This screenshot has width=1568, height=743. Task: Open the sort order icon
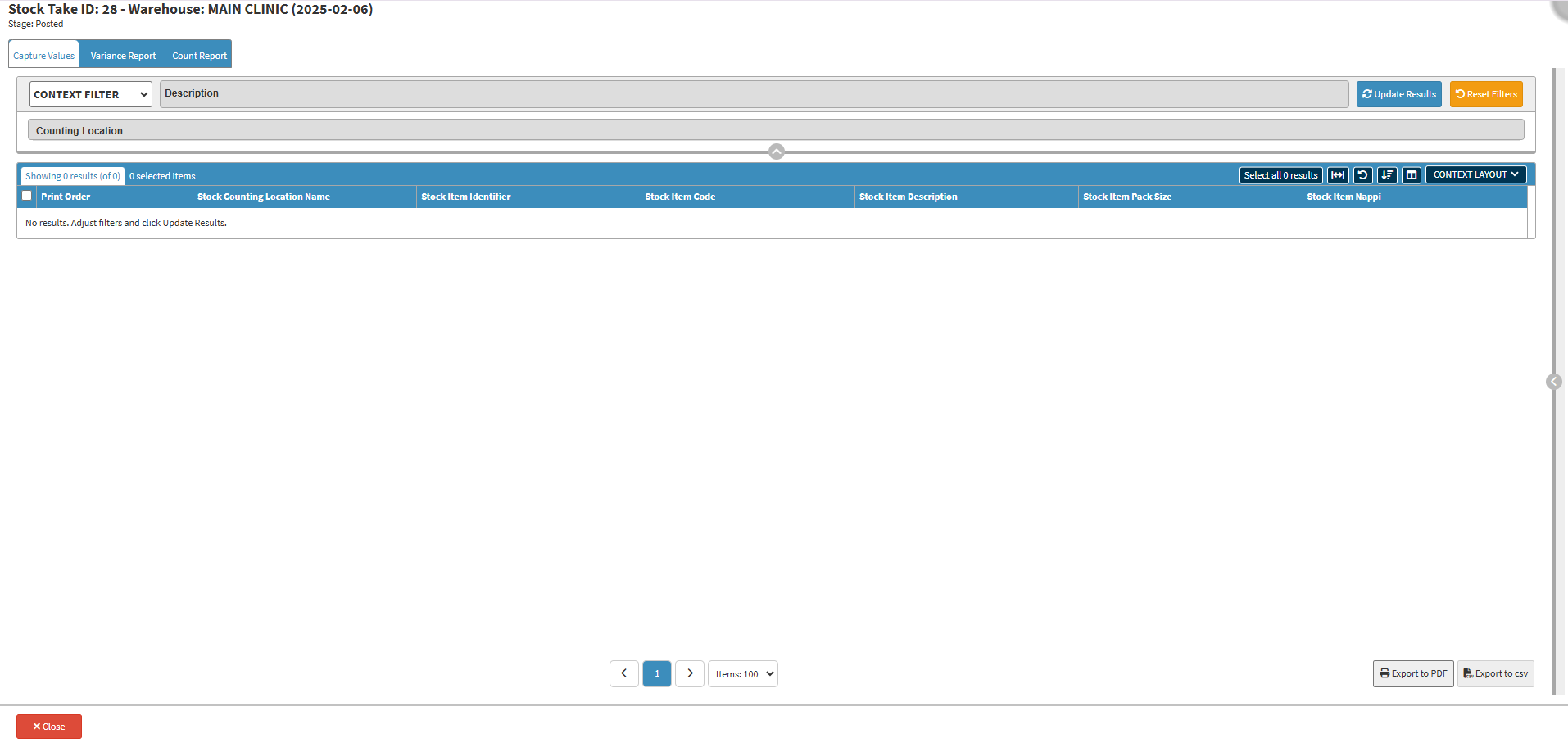pos(1387,175)
